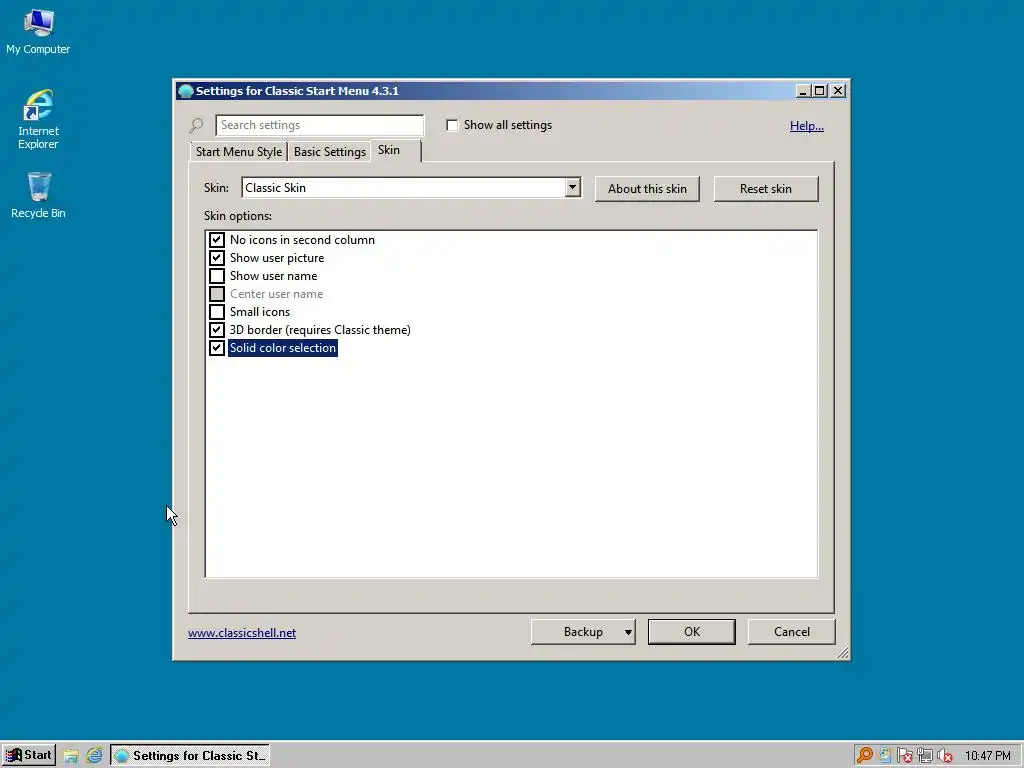The height and width of the screenshot is (768, 1024).
Task: Click the Cancel button
Action: click(792, 632)
